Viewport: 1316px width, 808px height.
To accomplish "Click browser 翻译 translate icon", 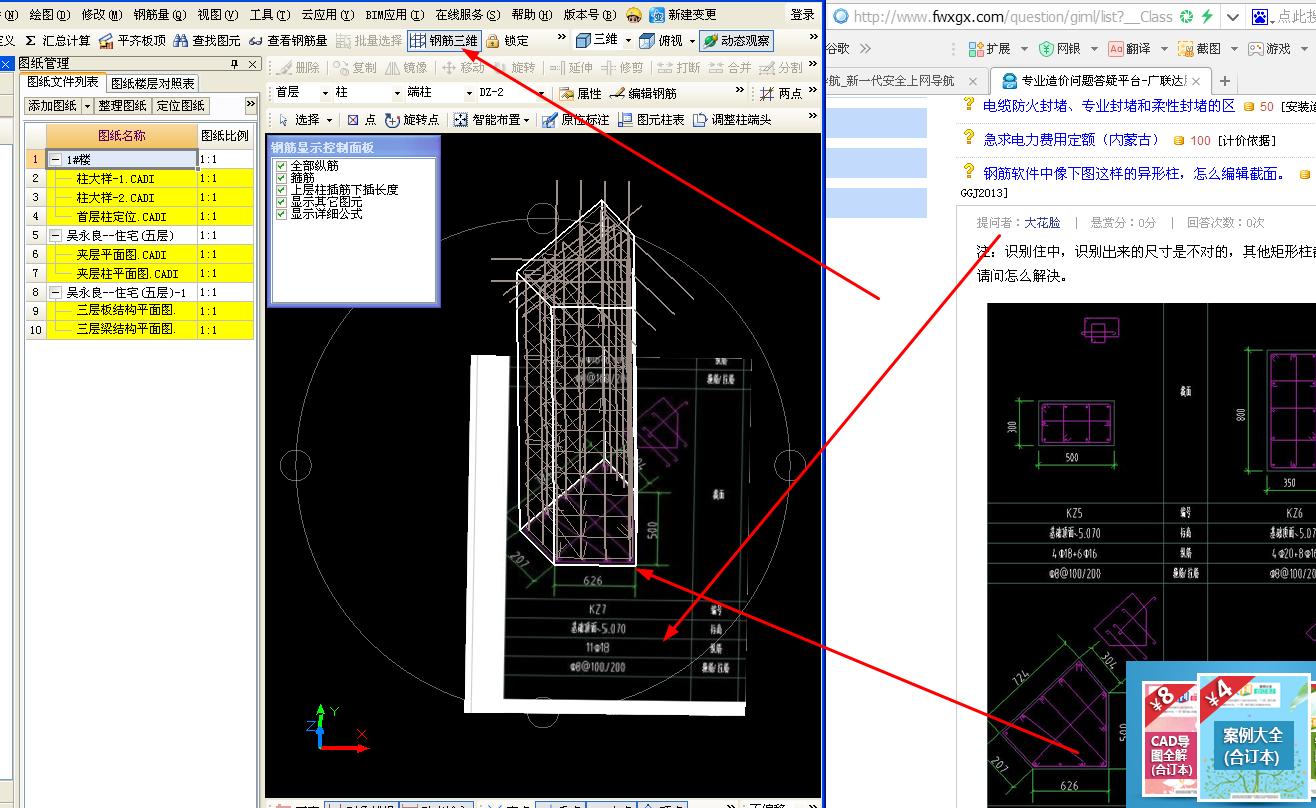I will click(x=1116, y=48).
